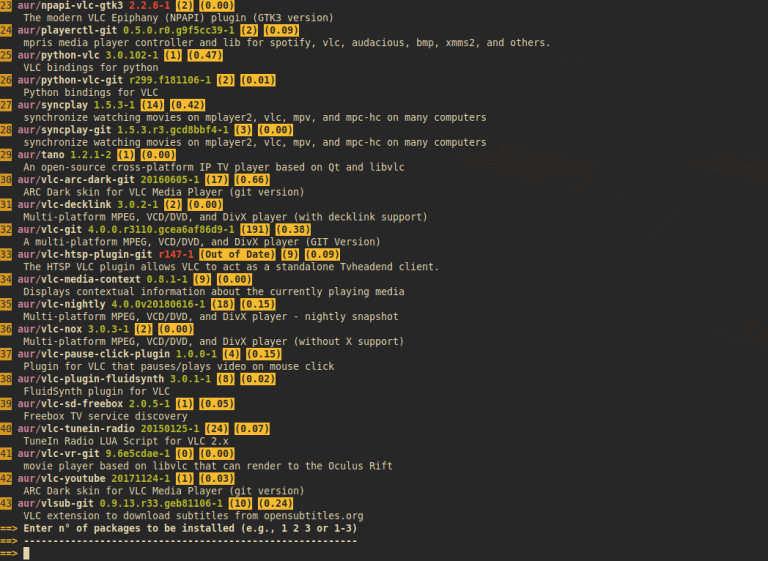Click 'Plugin for VLC that pauses/plays' description
This screenshot has height=561, width=768.
[179, 366]
